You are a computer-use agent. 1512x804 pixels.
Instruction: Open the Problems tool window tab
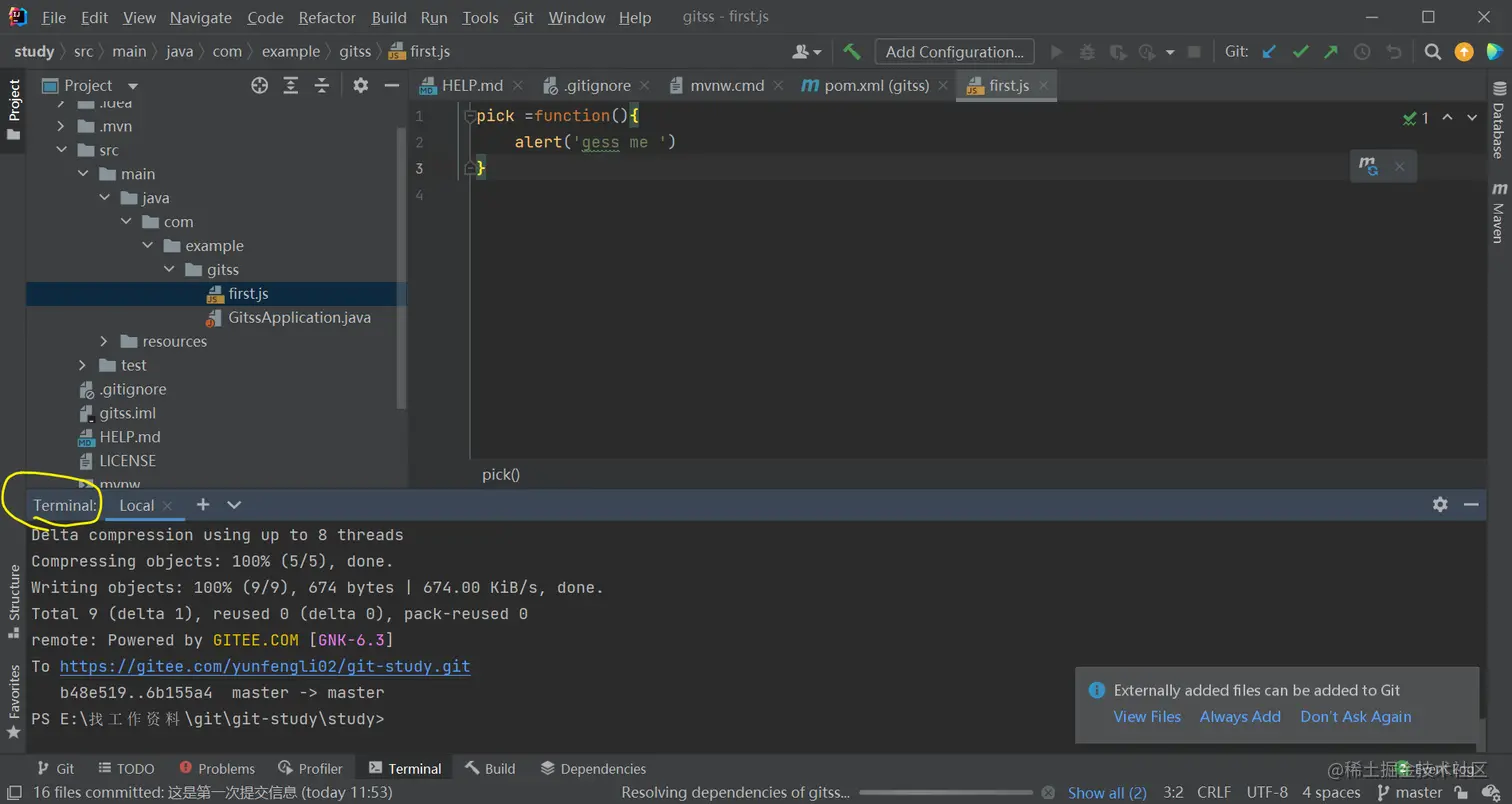coord(217,768)
